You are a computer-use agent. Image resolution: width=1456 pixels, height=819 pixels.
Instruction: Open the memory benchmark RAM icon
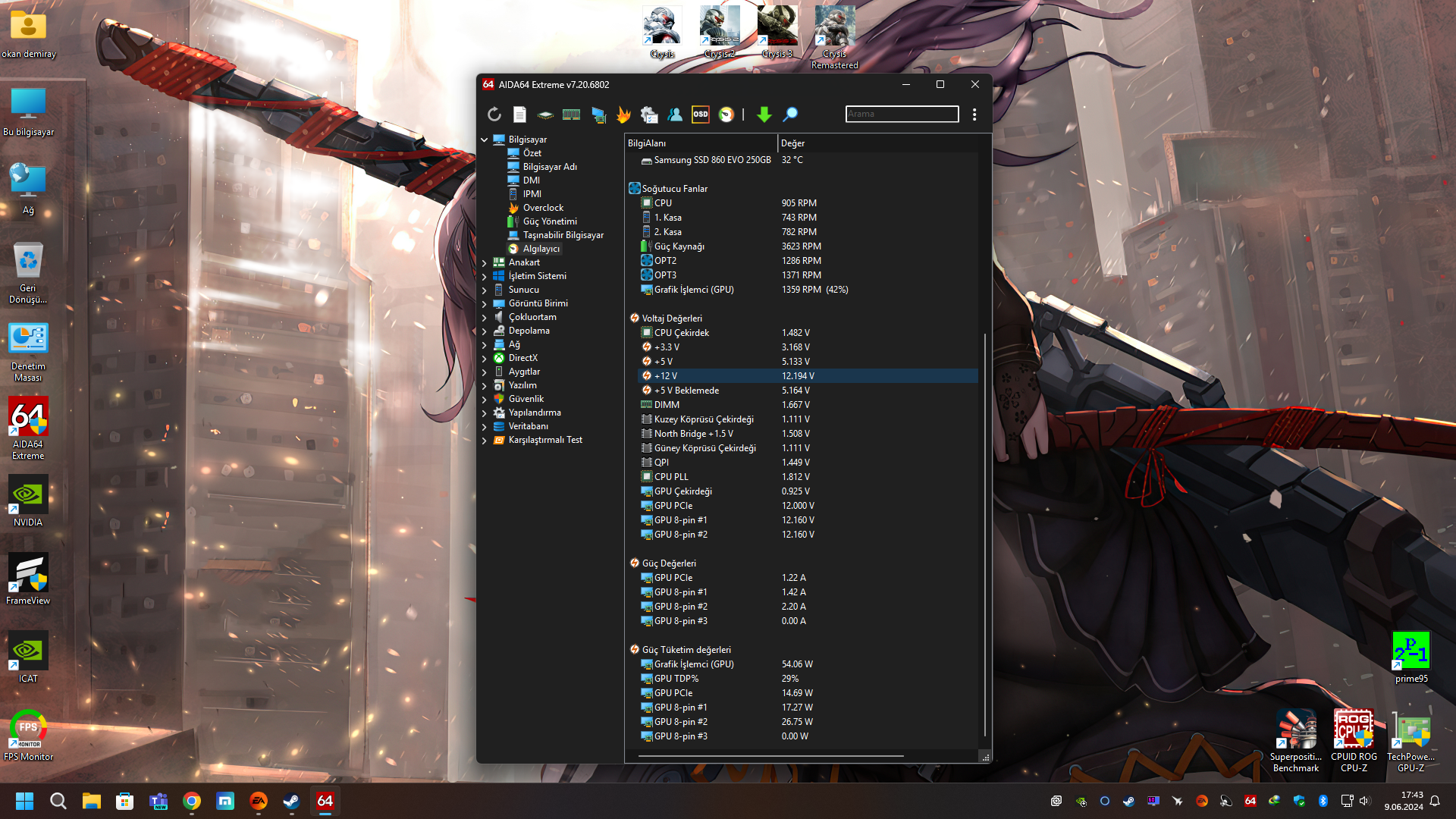pos(571,115)
